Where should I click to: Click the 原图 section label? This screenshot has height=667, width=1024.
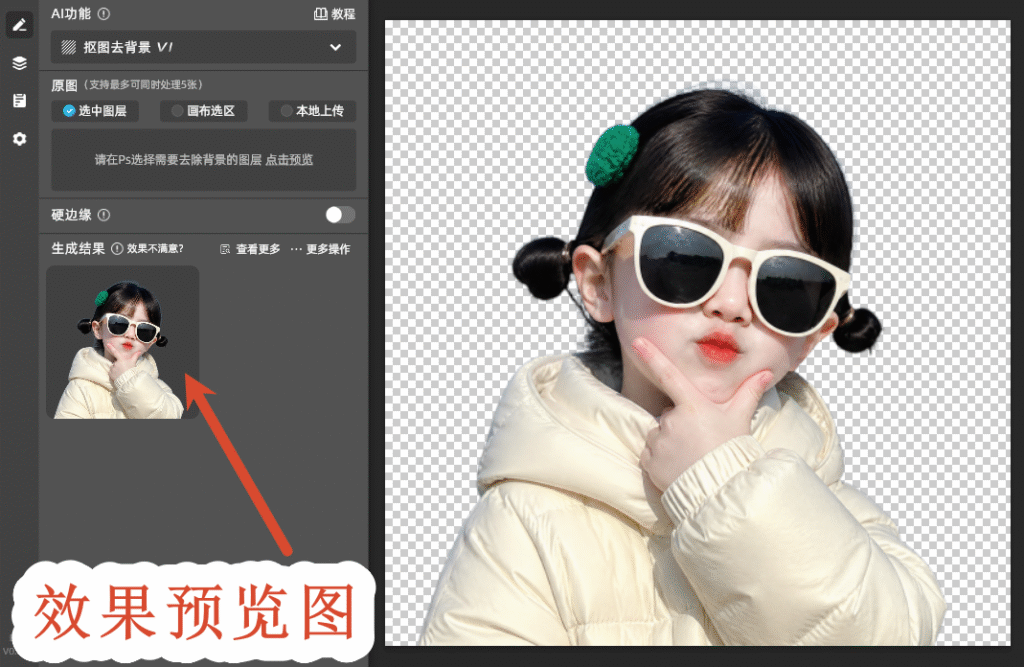[64, 85]
